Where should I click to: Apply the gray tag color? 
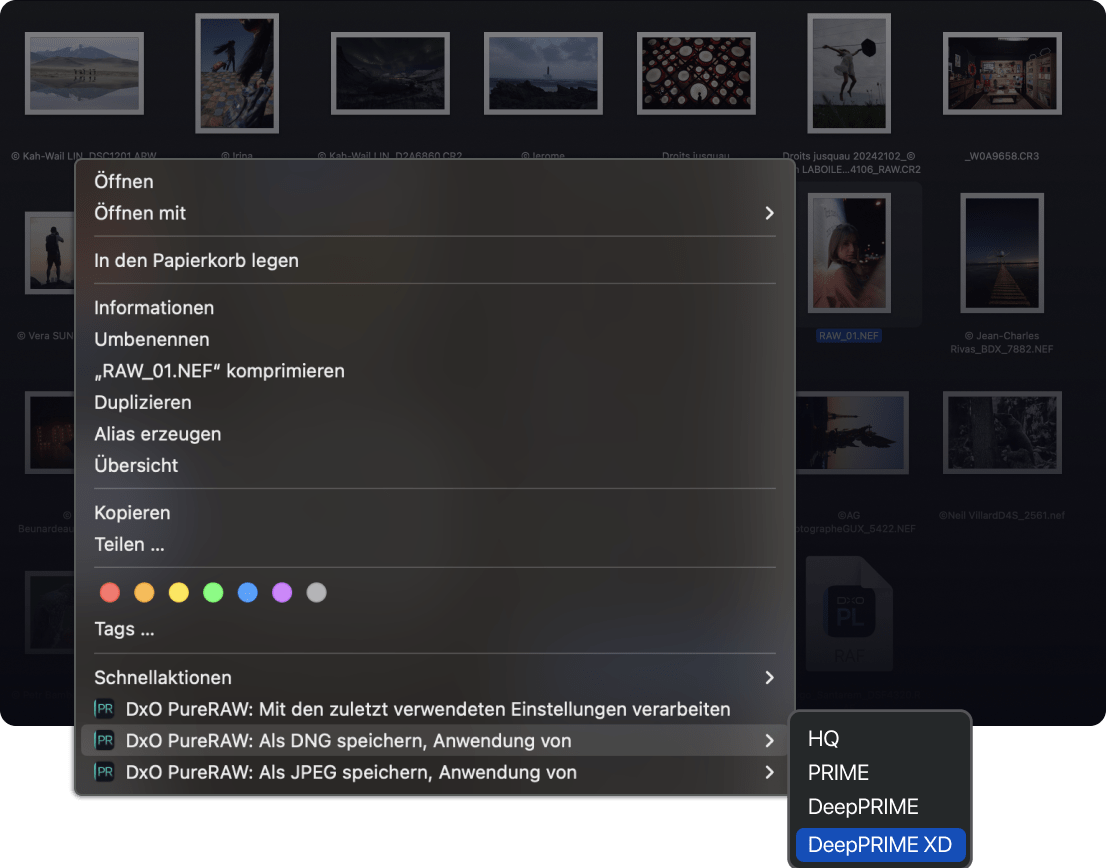[x=317, y=592]
